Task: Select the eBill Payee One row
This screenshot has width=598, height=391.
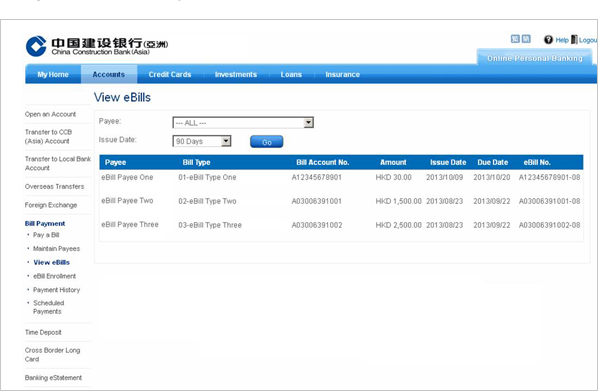Action: [x=341, y=177]
